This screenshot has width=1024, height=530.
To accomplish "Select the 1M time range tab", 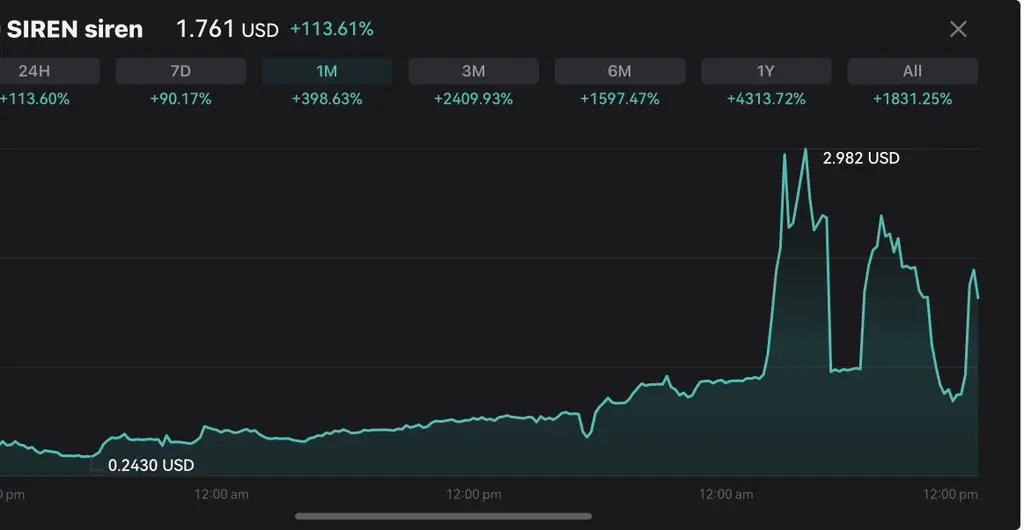I will pyautogui.click(x=327, y=71).
